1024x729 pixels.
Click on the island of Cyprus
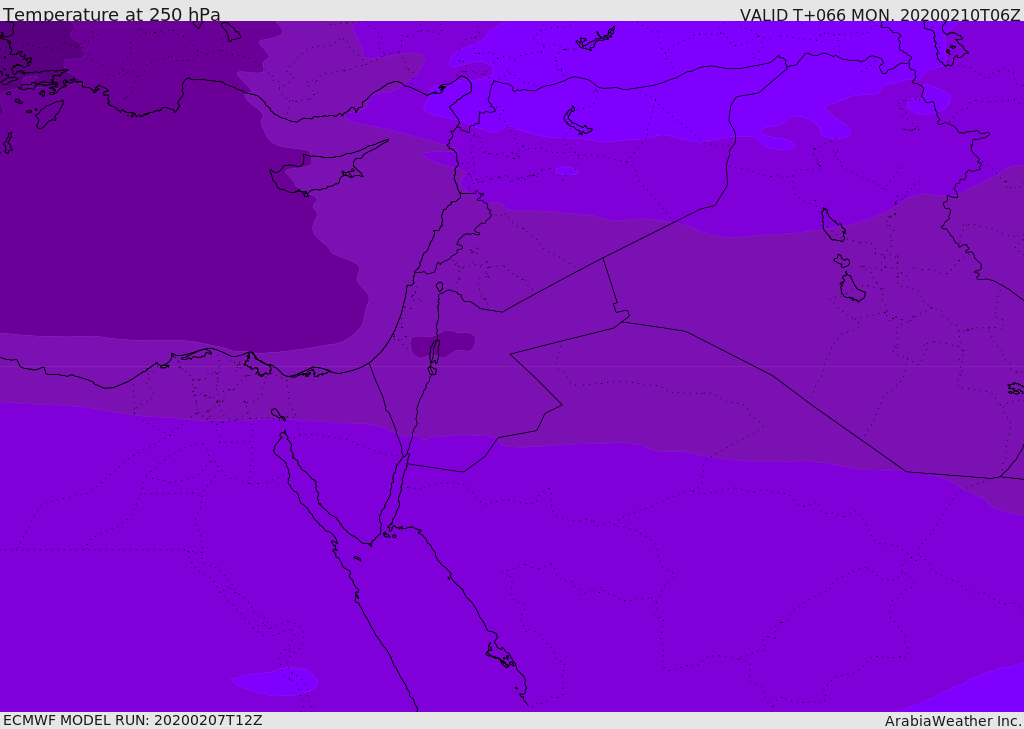pos(318,172)
